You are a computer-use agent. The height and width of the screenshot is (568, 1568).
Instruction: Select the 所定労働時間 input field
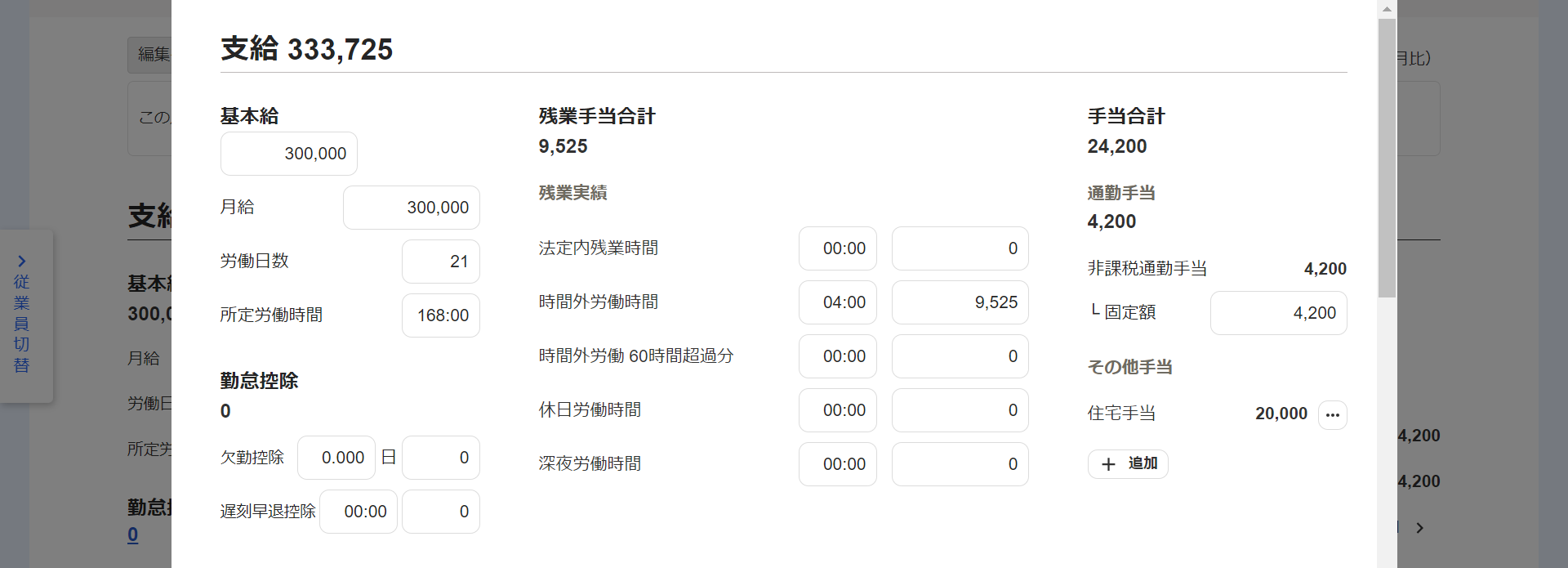coord(441,315)
